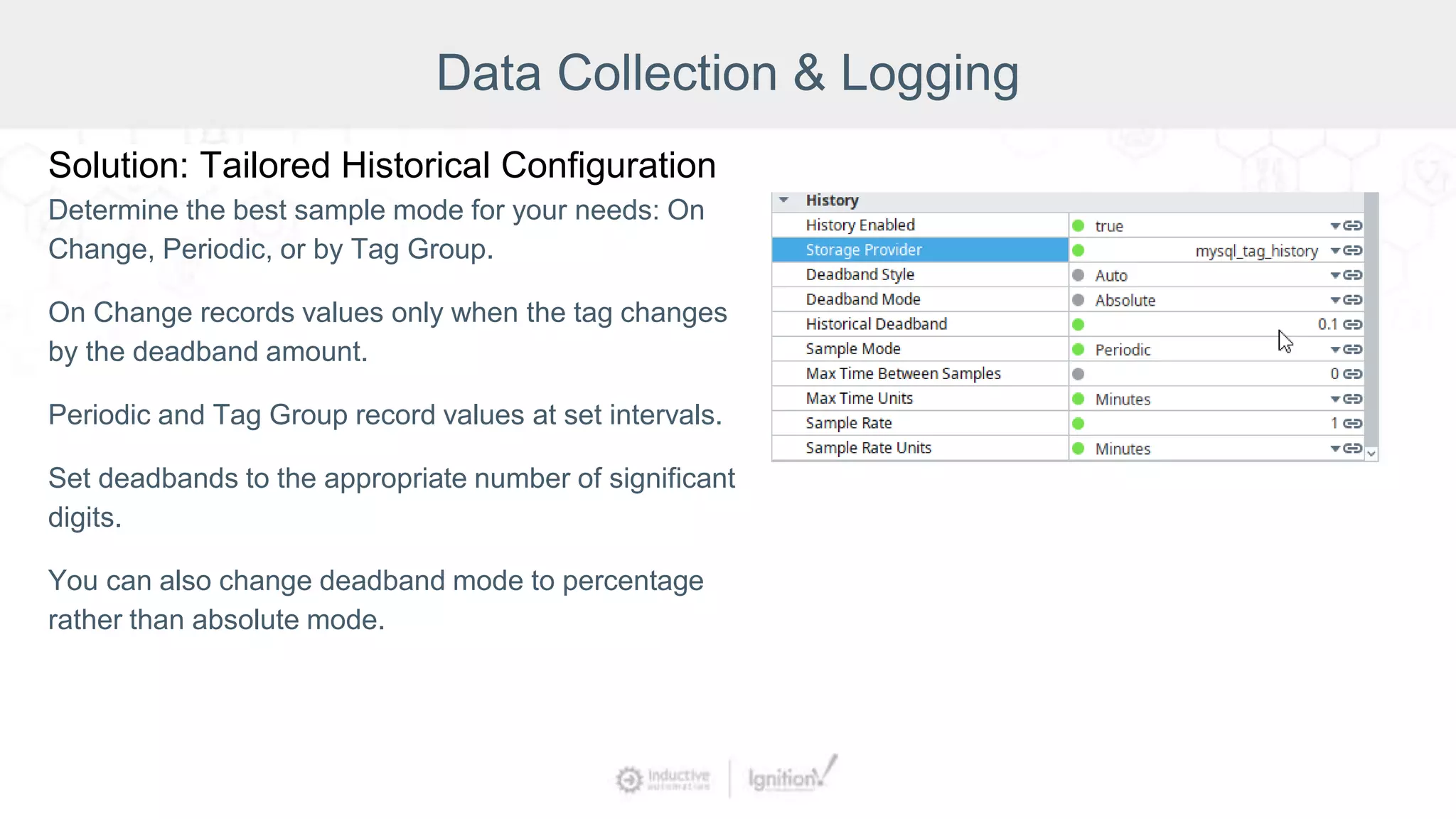Click the binding link icon for Deadband Style
This screenshot has height=819, width=1456.
coord(1353,275)
